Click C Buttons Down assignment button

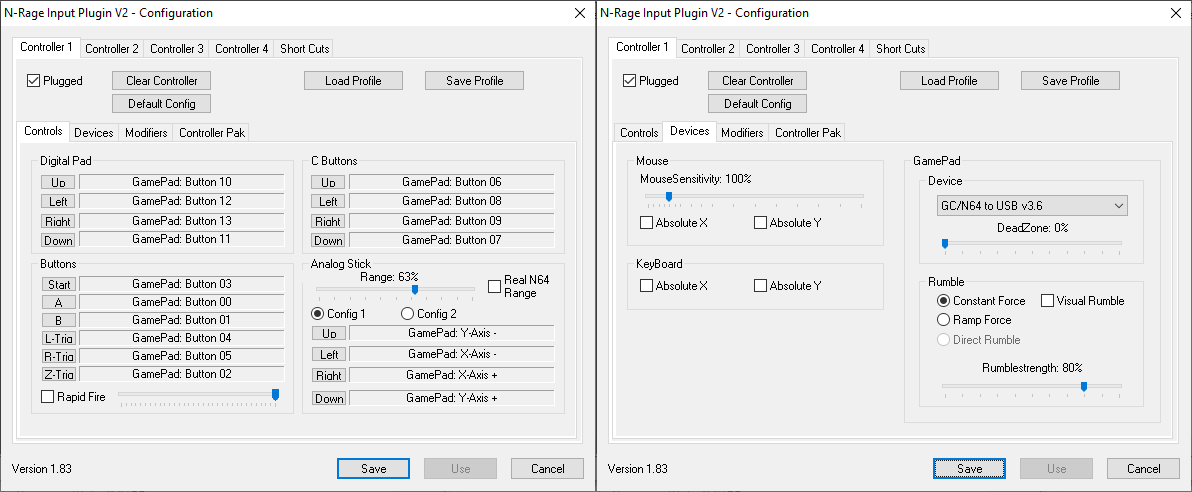[x=328, y=240]
